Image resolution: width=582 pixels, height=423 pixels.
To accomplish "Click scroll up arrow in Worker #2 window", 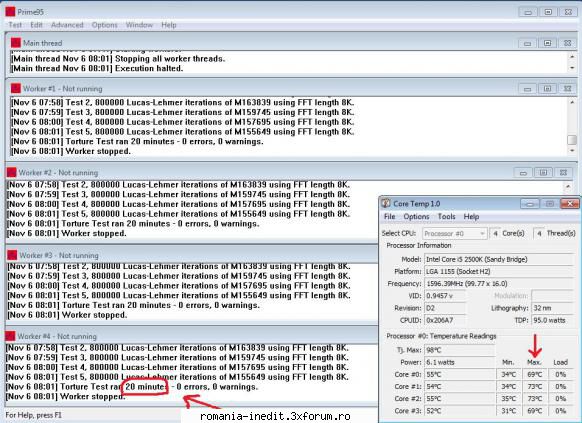I will (x=568, y=186).
